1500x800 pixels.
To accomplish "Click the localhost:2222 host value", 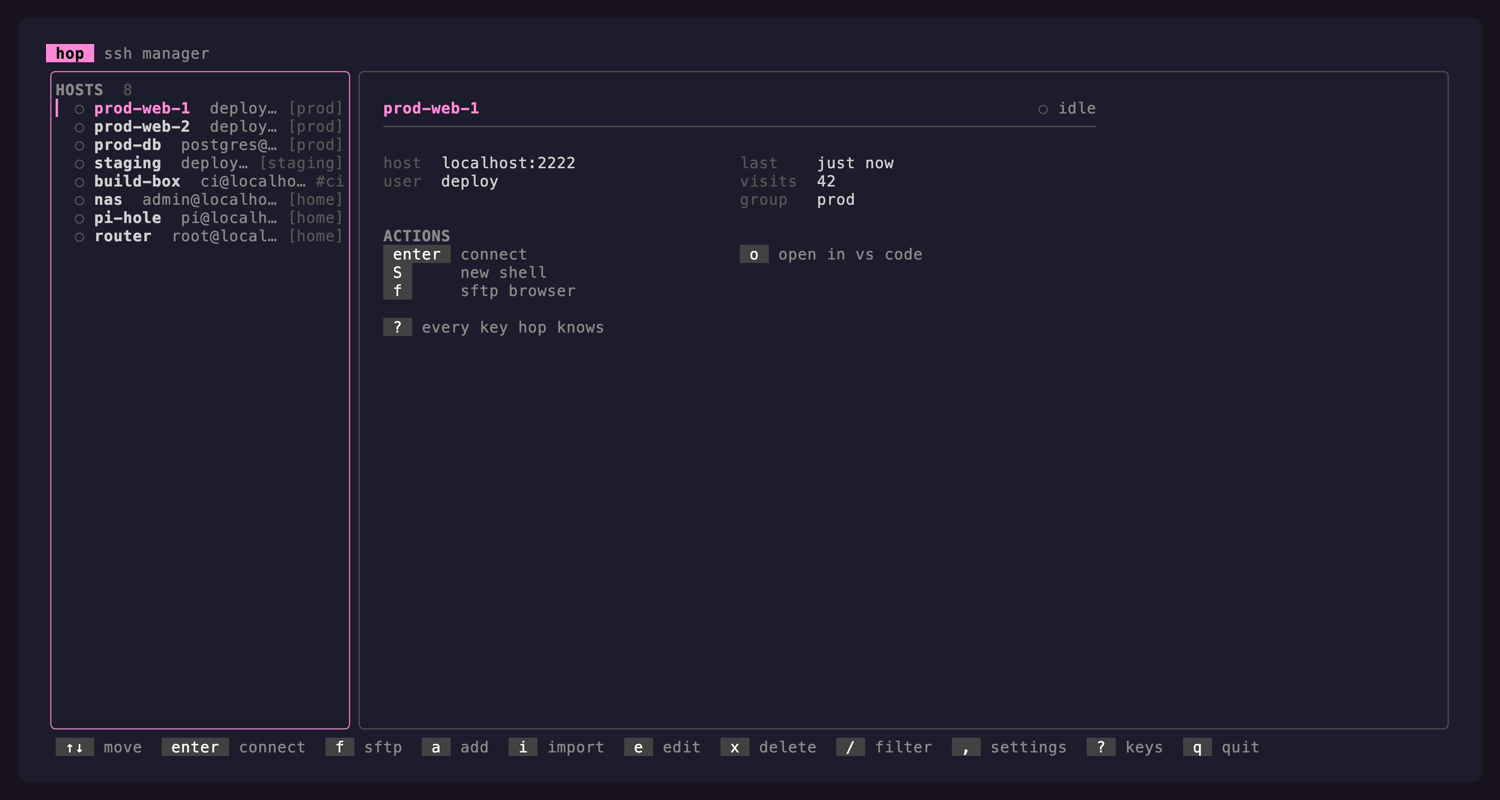I will click(x=508, y=163).
